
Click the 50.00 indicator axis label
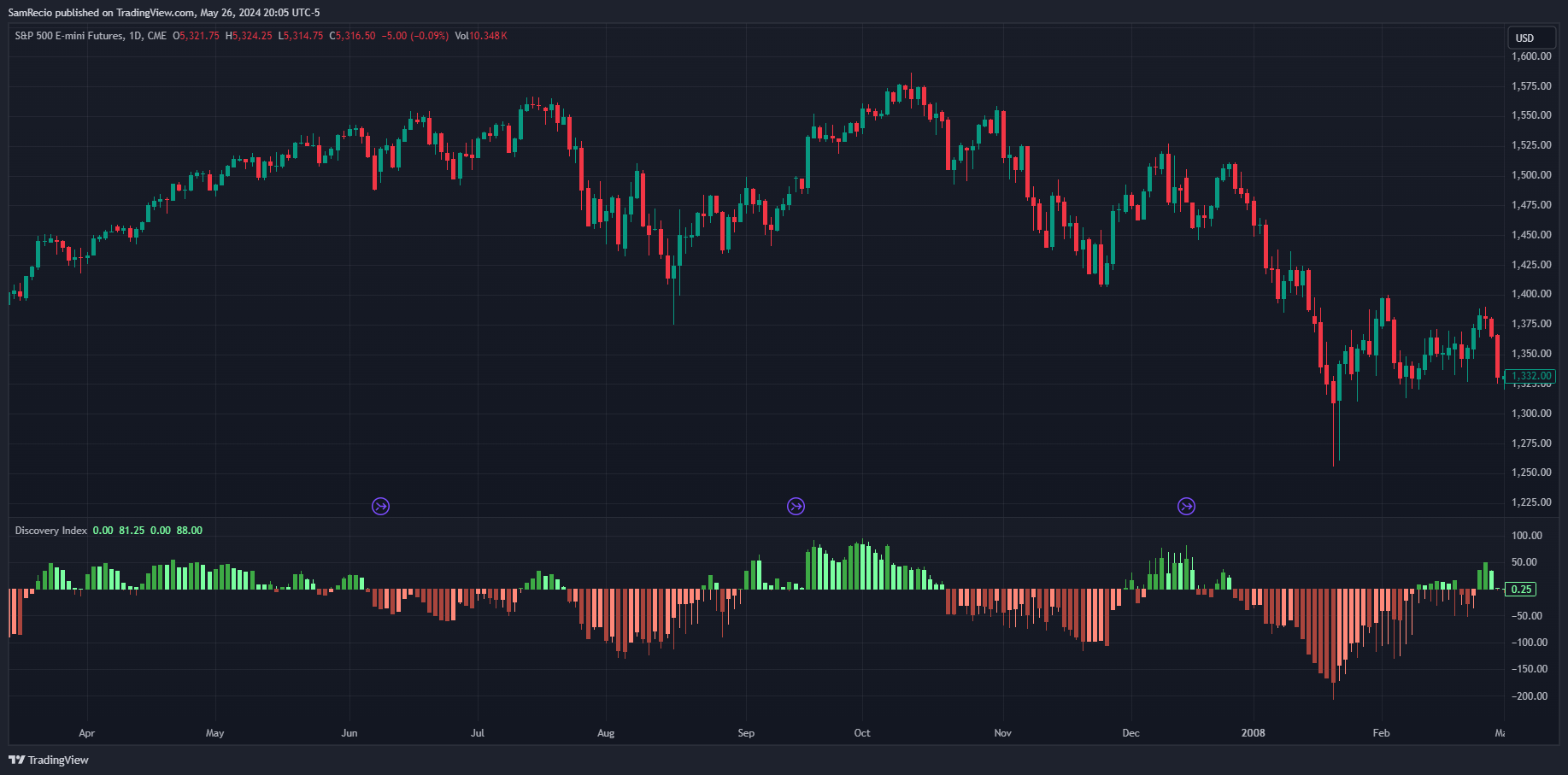(x=1524, y=562)
